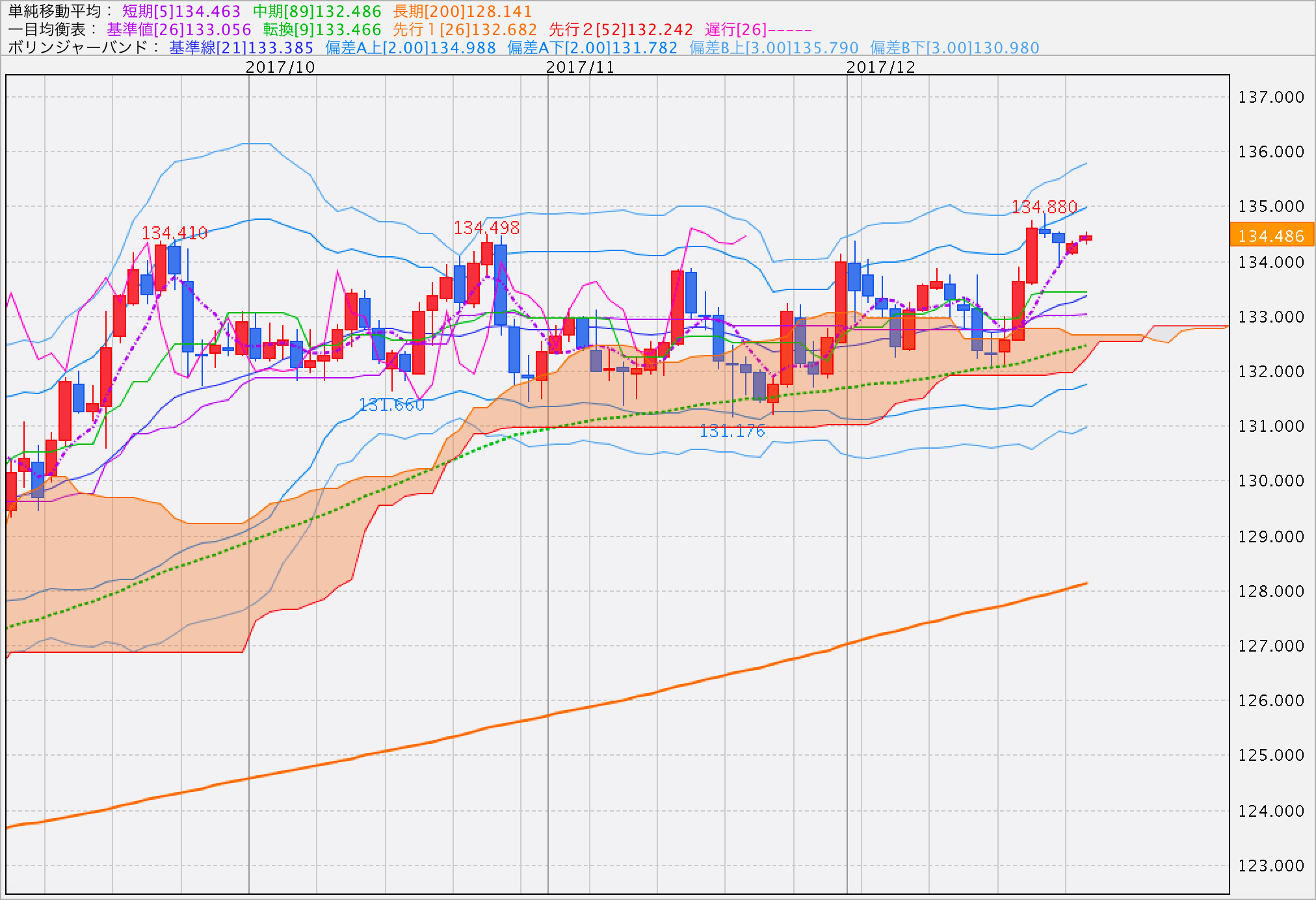Click the 先行2[52]132.242 legend entry

(622, 30)
